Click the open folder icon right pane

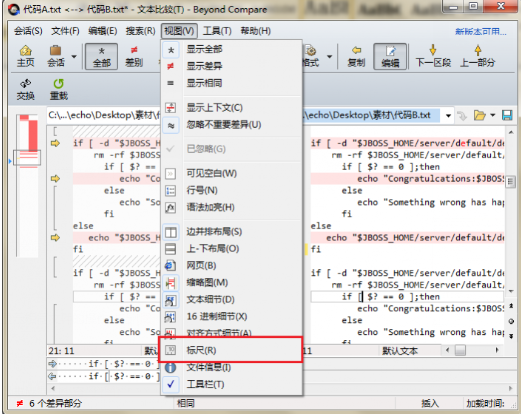click(x=479, y=116)
